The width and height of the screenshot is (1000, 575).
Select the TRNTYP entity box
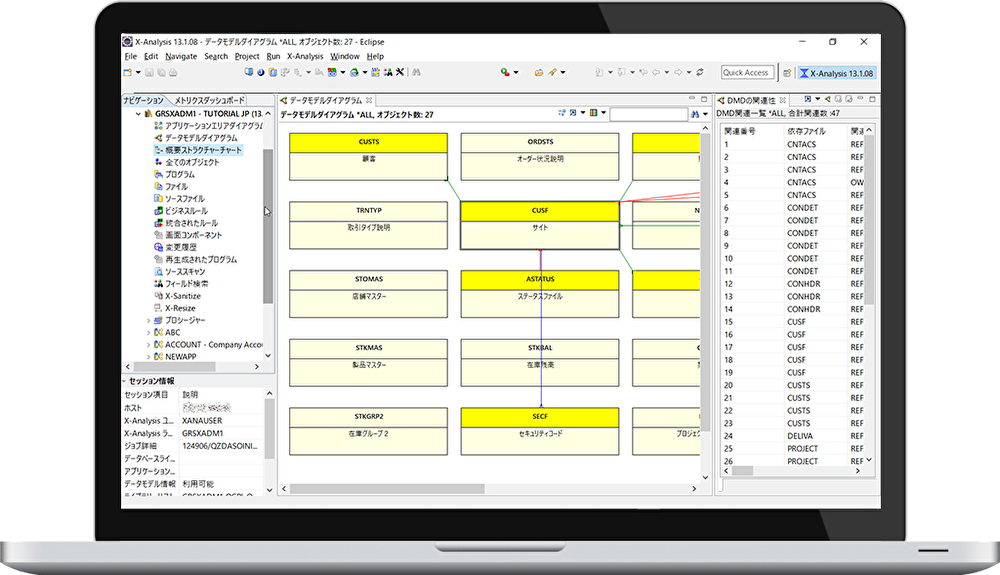pyautogui.click(x=368, y=225)
